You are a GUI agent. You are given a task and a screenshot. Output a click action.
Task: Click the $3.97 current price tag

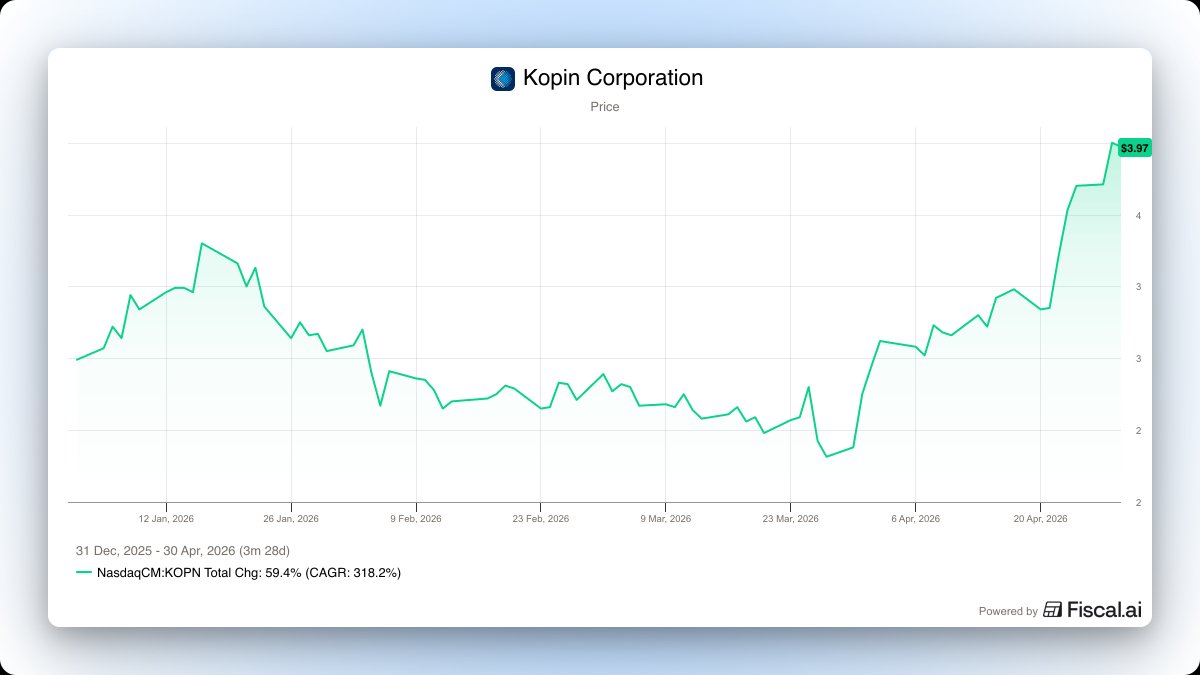(1135, 148)
